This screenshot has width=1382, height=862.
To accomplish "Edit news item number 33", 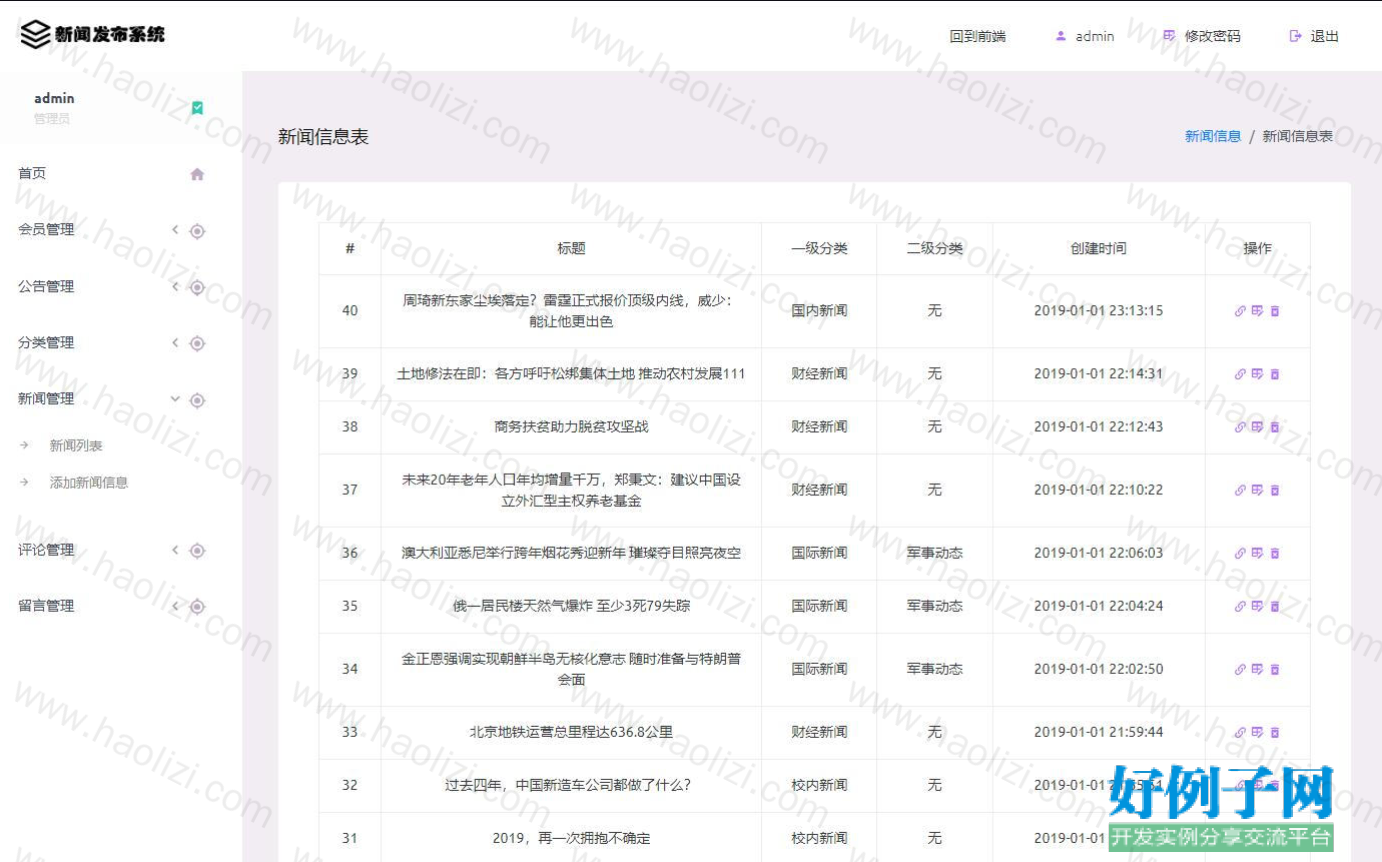I will [x=1257, y=732].
